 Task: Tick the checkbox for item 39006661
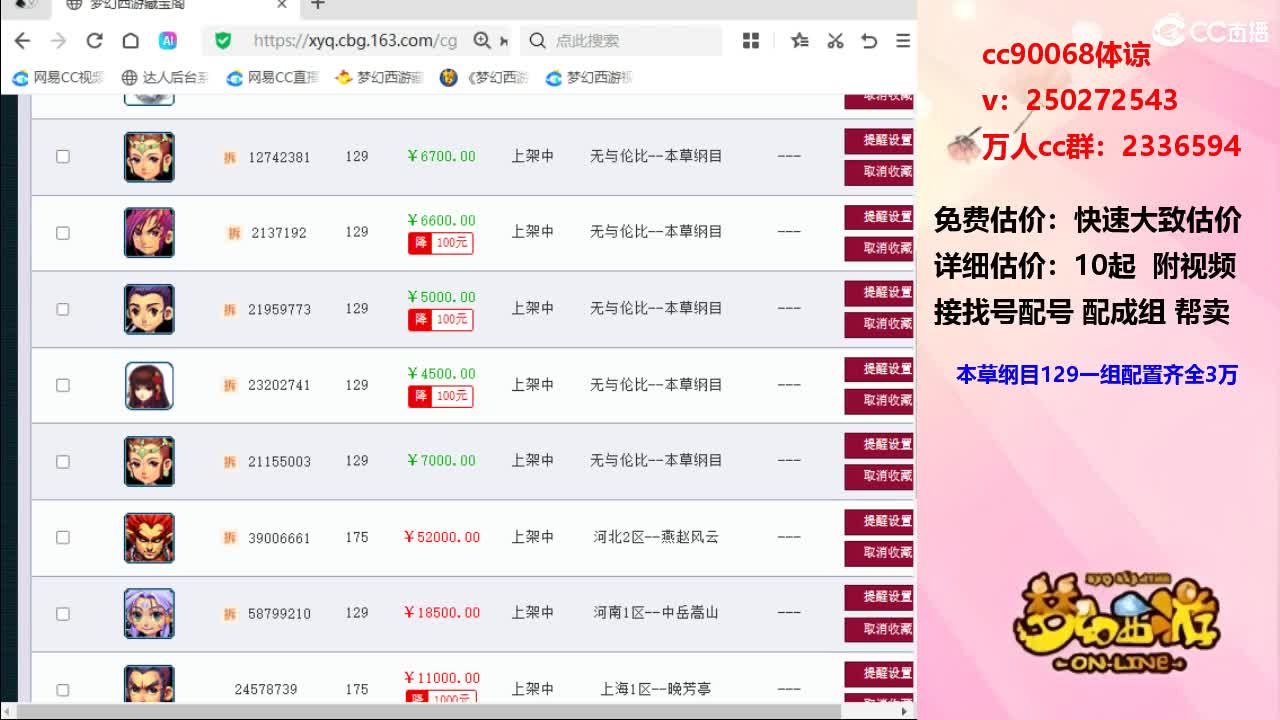pos(63,538)
